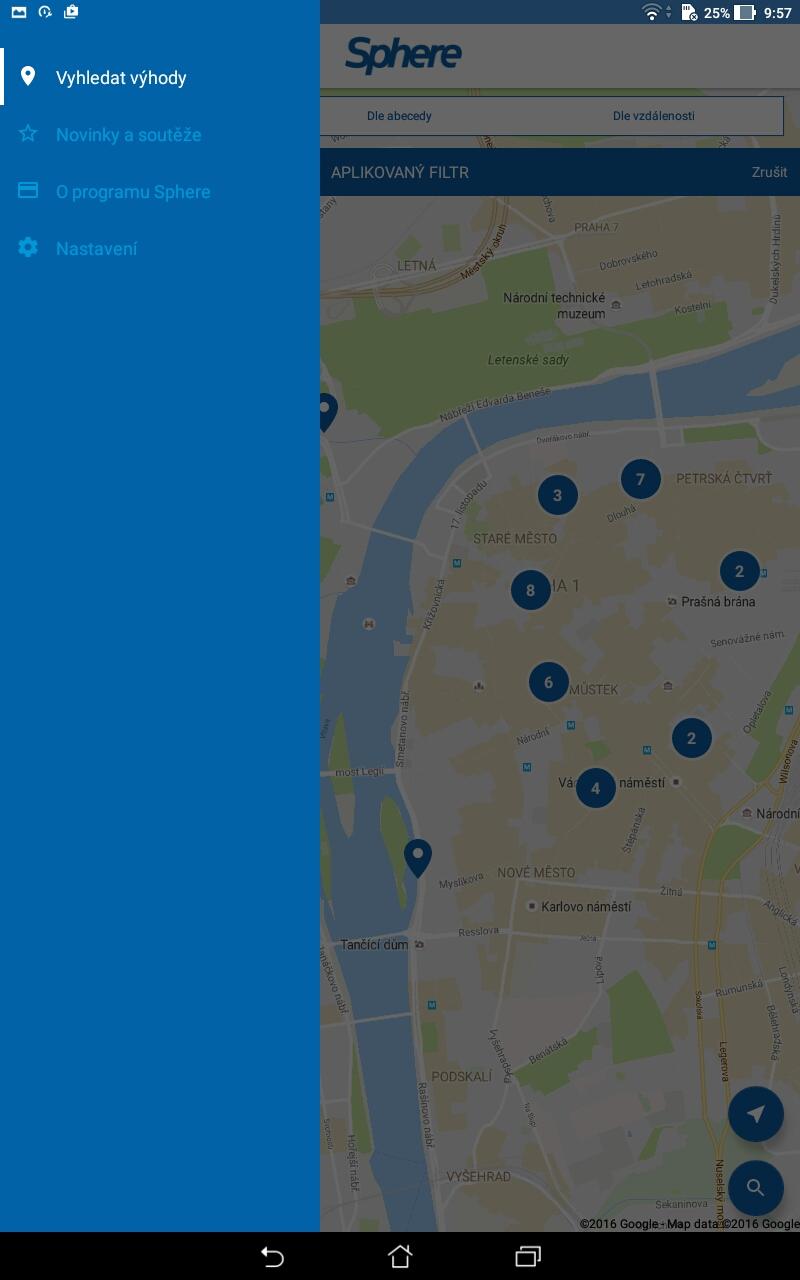Open map cluster marker 3
This screenshot has width=800, height=1280.
tap(557, 494)
